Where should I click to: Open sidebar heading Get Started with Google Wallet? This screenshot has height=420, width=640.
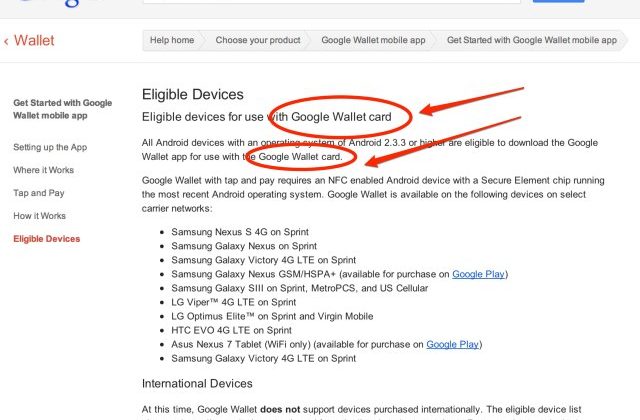62,109
